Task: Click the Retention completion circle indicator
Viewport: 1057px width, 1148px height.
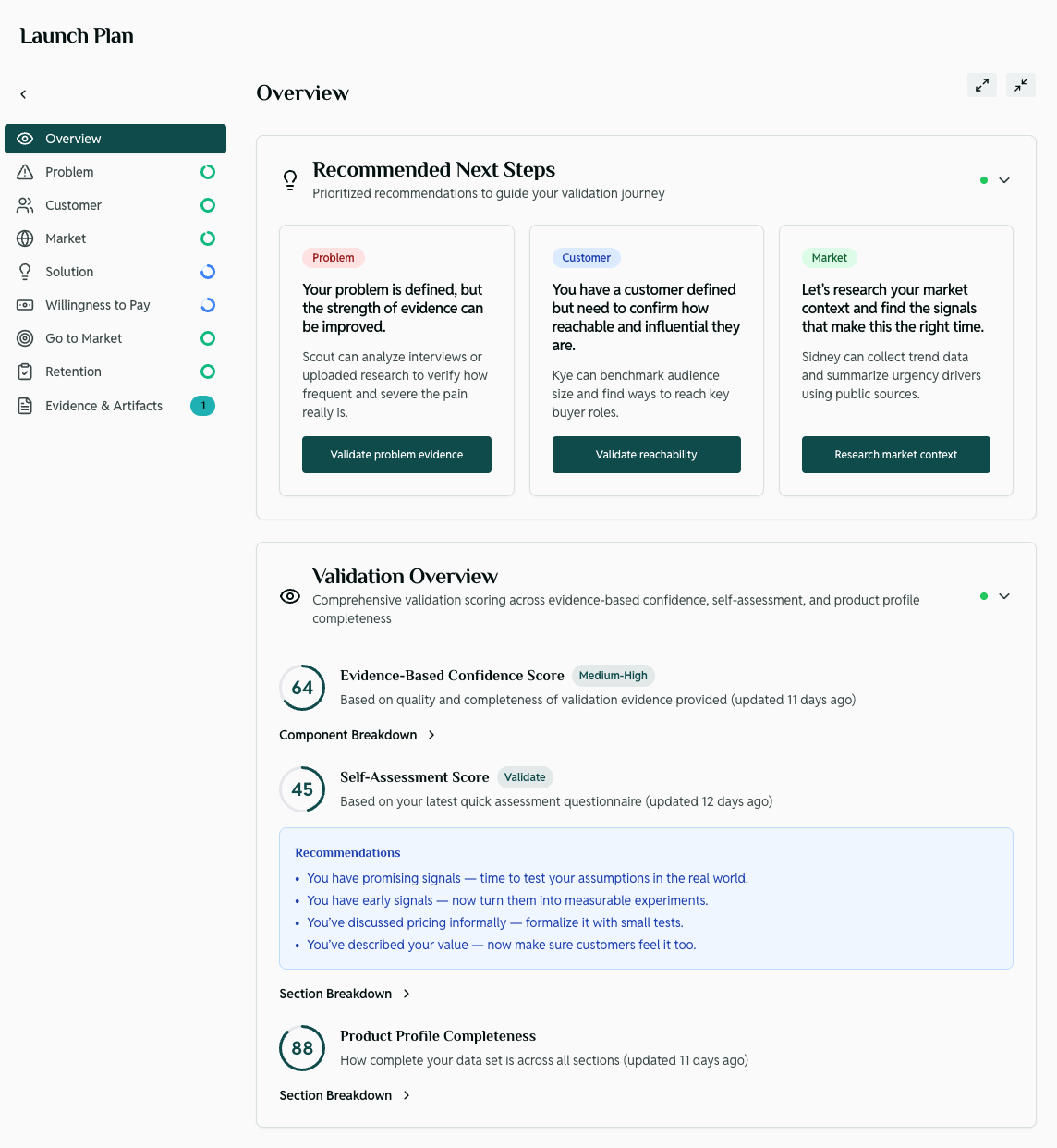Action: [x=207, y=372]
